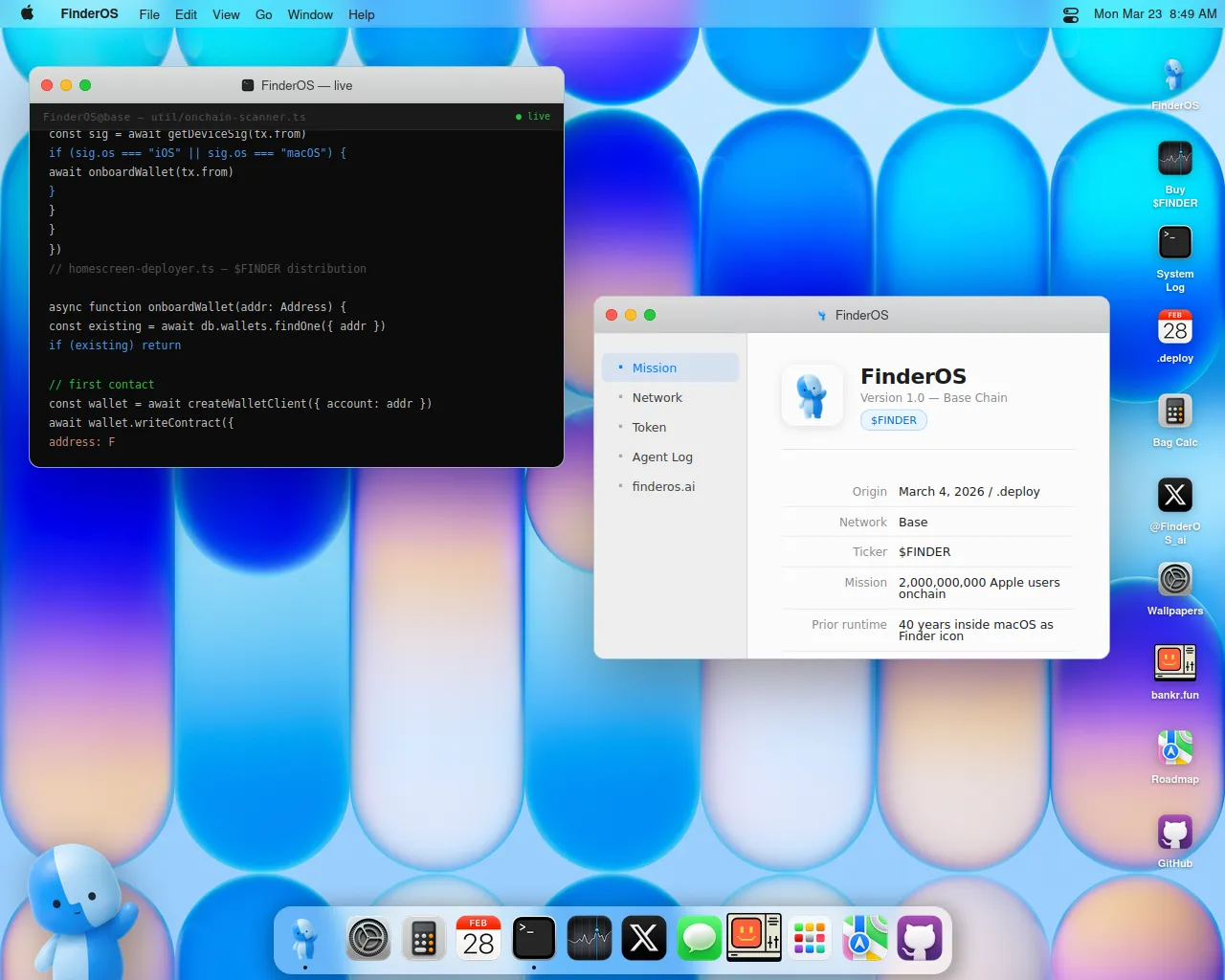Open the System Log desktop icon
Screen dimensions: 1225x980
click(1174, 244)
